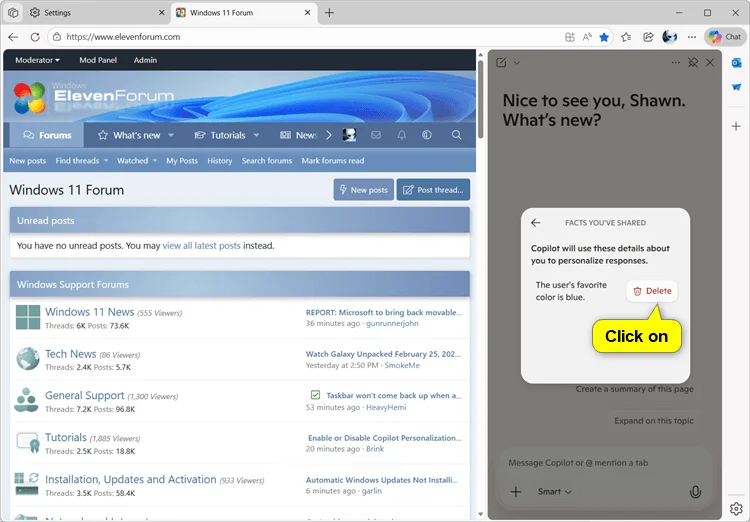
Task: Click the address bar URL
Action: click(123, 37)
